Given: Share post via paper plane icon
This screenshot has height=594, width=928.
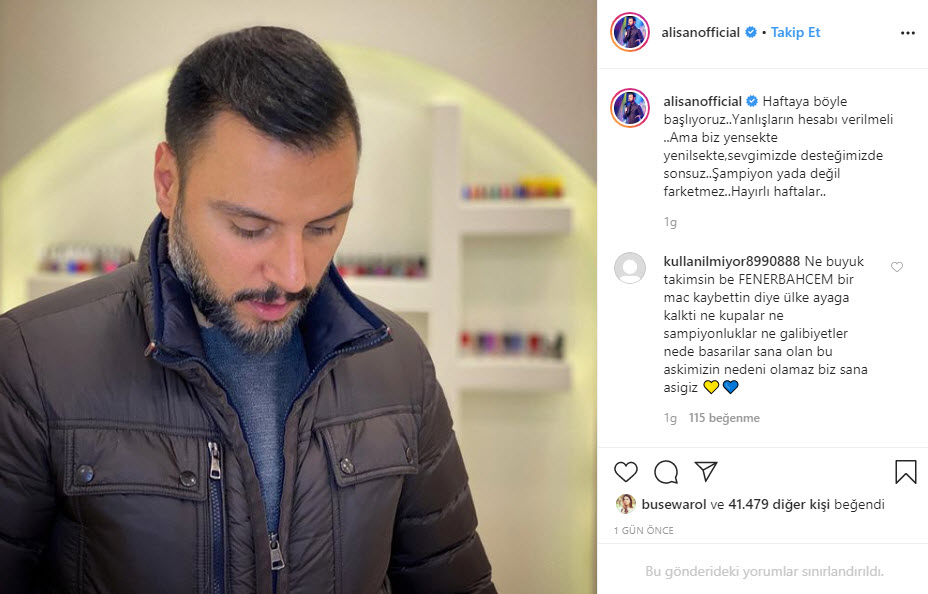Looking at the screenshot, I should coord(706,471).
